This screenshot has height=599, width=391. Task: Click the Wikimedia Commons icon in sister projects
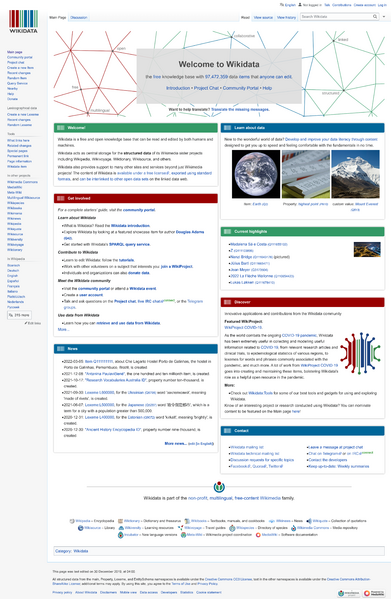coord(293,528)
